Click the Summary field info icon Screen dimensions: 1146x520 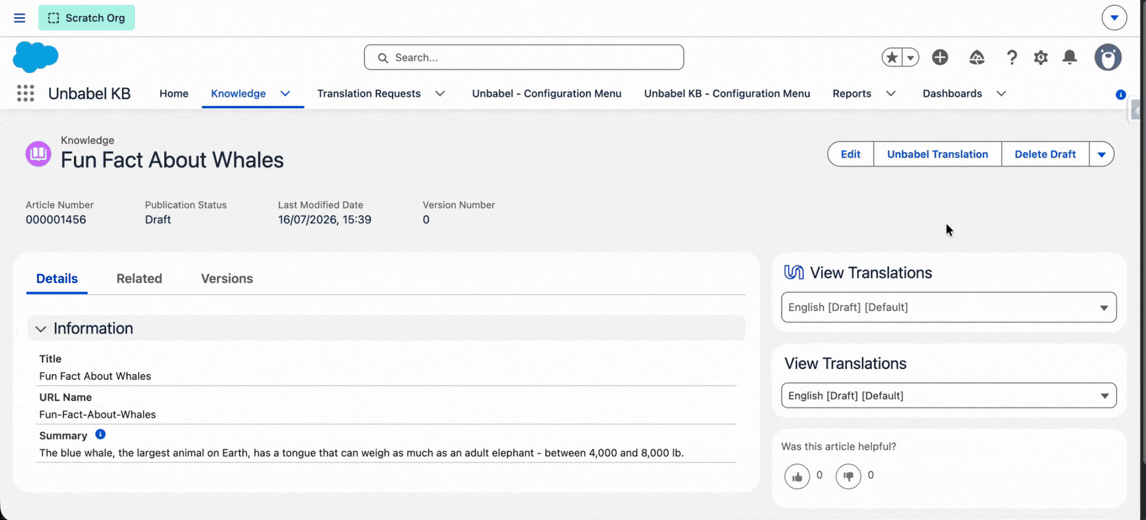point(101,434)
